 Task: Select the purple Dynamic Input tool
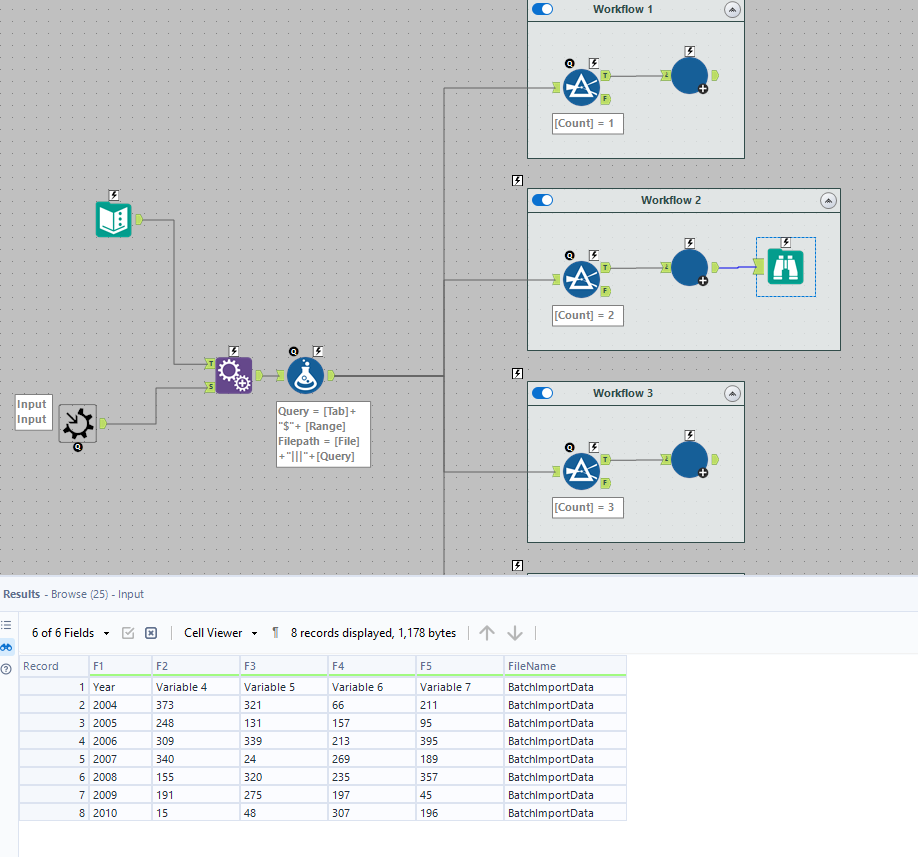234,375
